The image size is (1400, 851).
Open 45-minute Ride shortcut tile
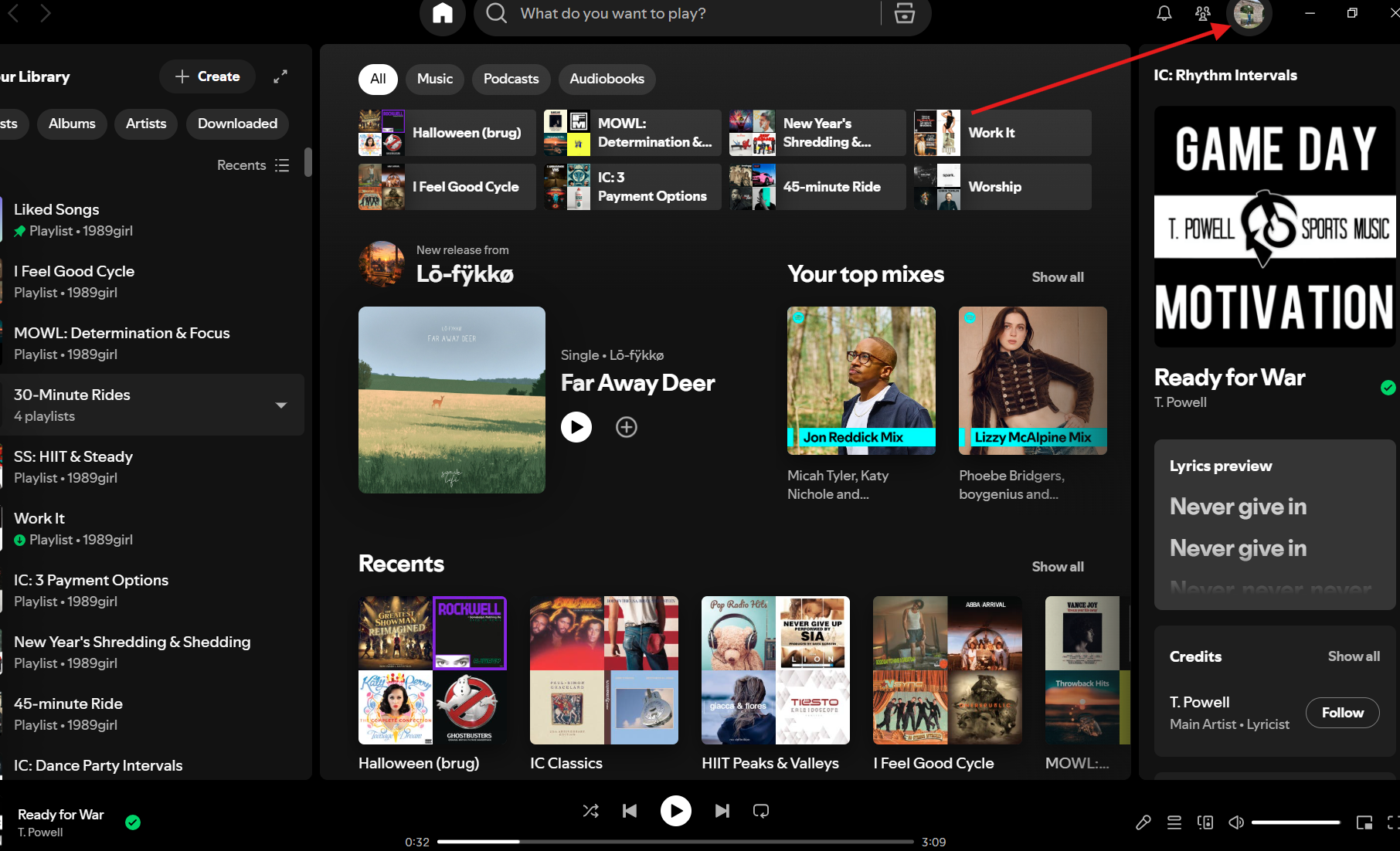pyautogui.click(x=817, y=187)
